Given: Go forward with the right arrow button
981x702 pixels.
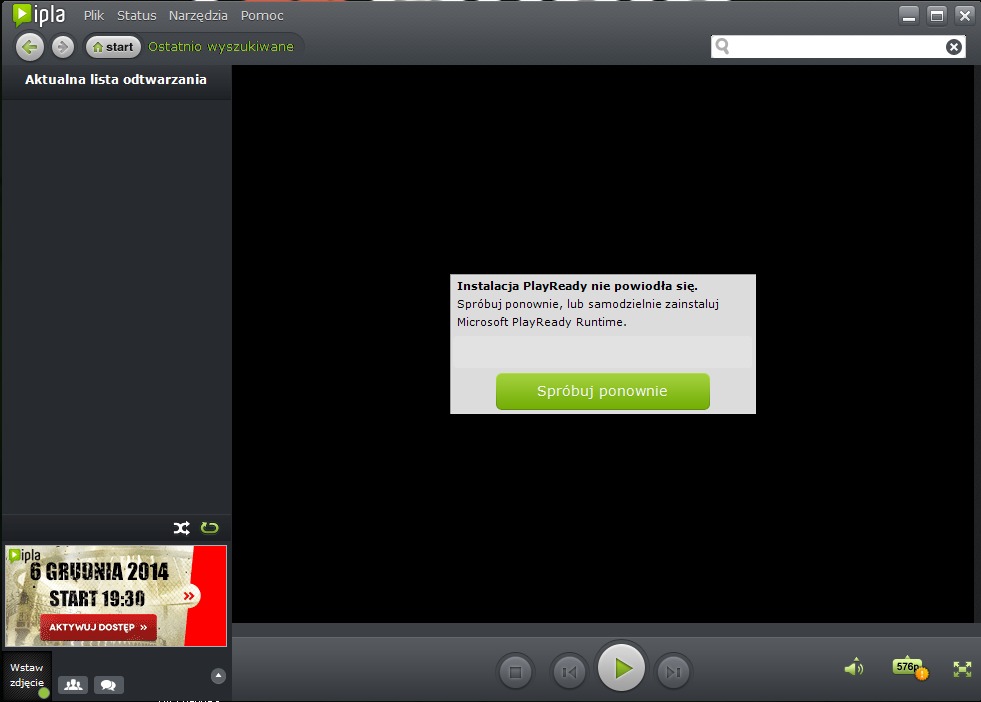Looking at the screenshot, I should click(x=63, y=47).
